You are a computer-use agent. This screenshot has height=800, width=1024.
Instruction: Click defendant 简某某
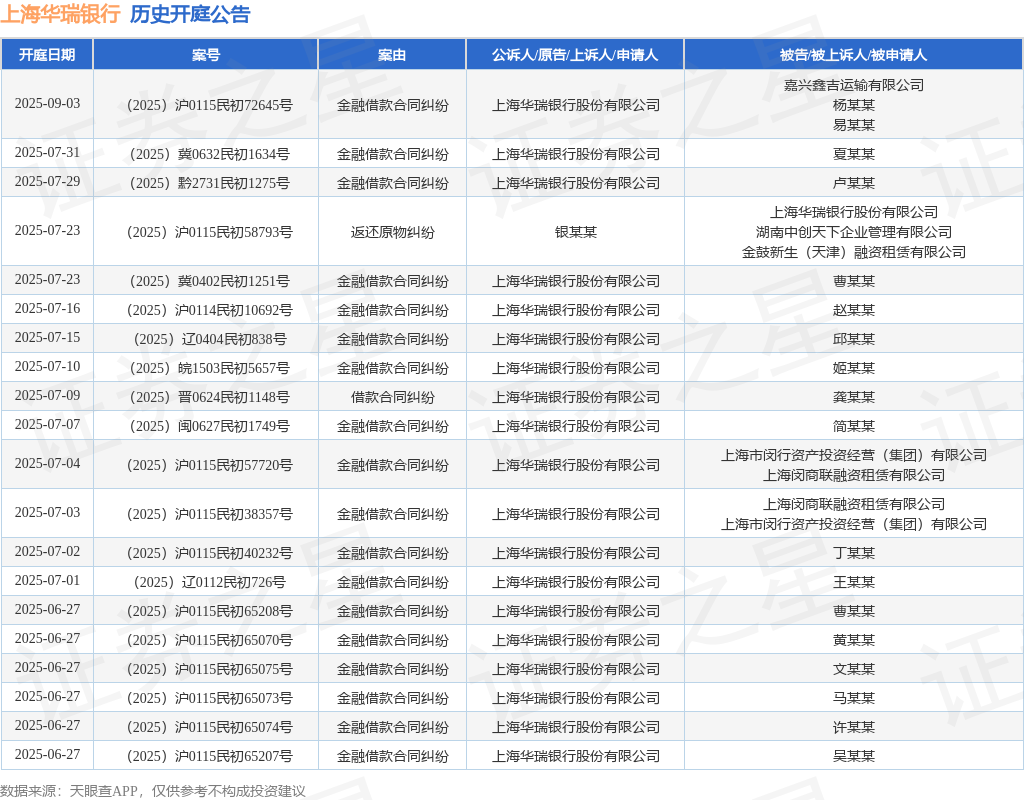pyautogui.click(x=854, y=426)
